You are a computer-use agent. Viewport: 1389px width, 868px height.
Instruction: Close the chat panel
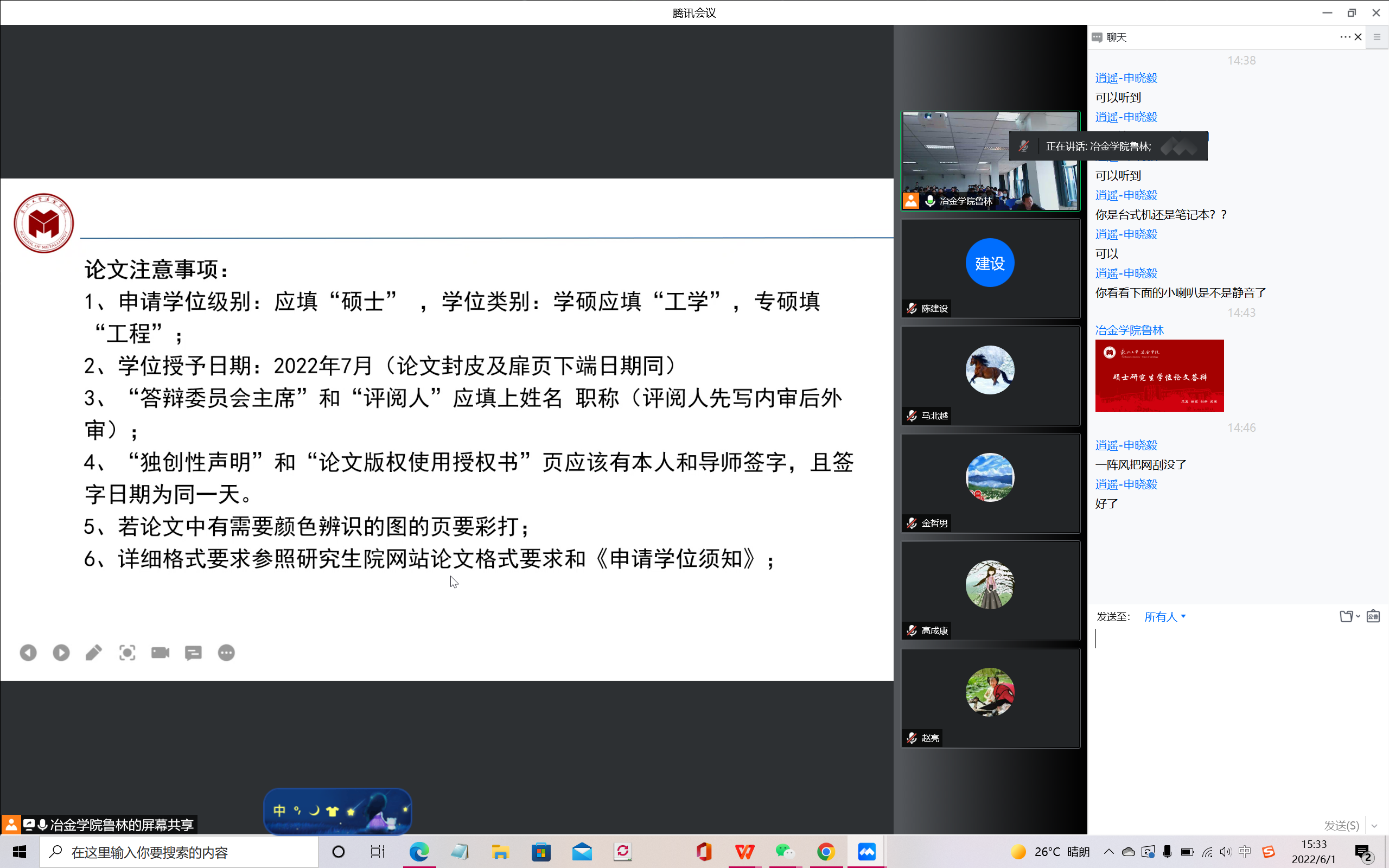(x=1358, y=37)
